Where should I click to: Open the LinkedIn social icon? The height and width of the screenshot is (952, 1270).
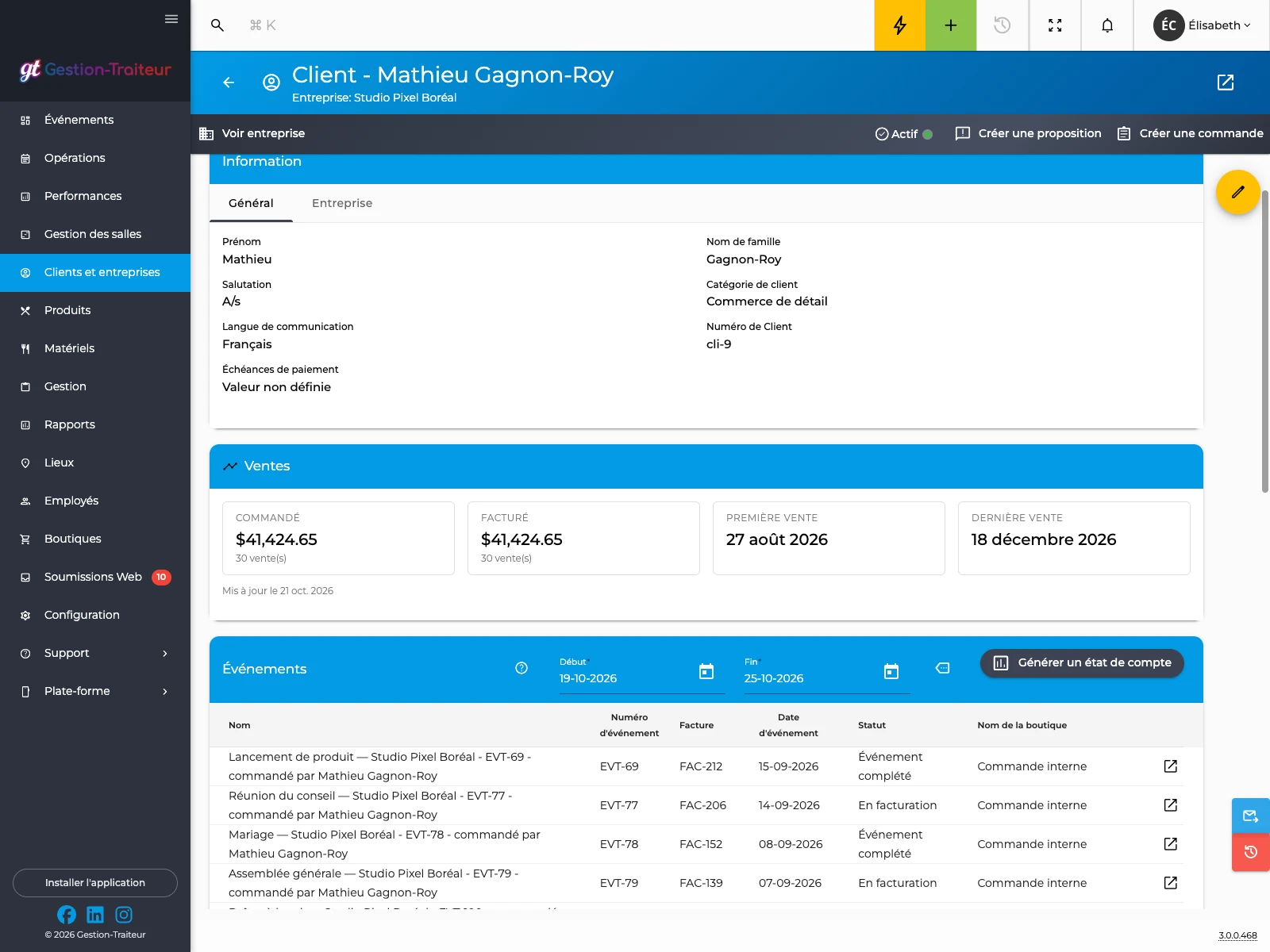point(95,915)
